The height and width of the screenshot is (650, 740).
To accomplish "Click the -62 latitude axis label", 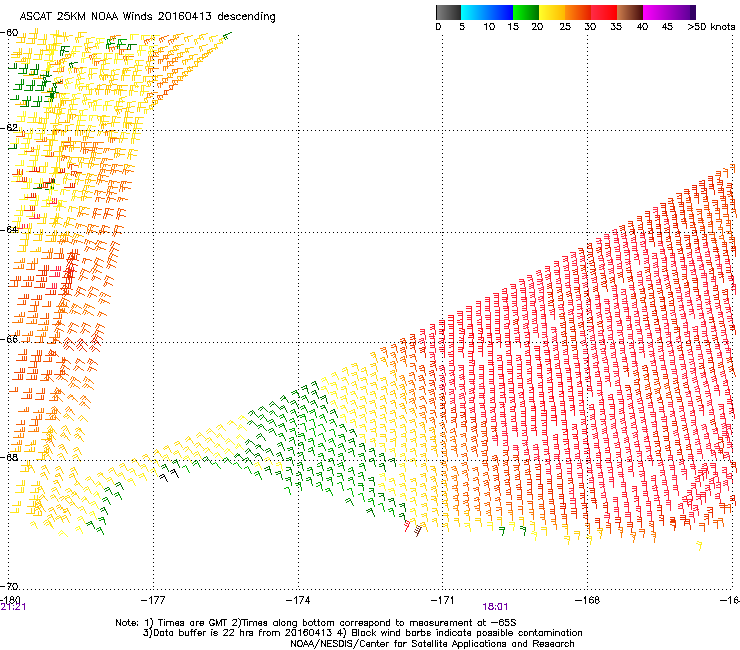I will (9, 128).
